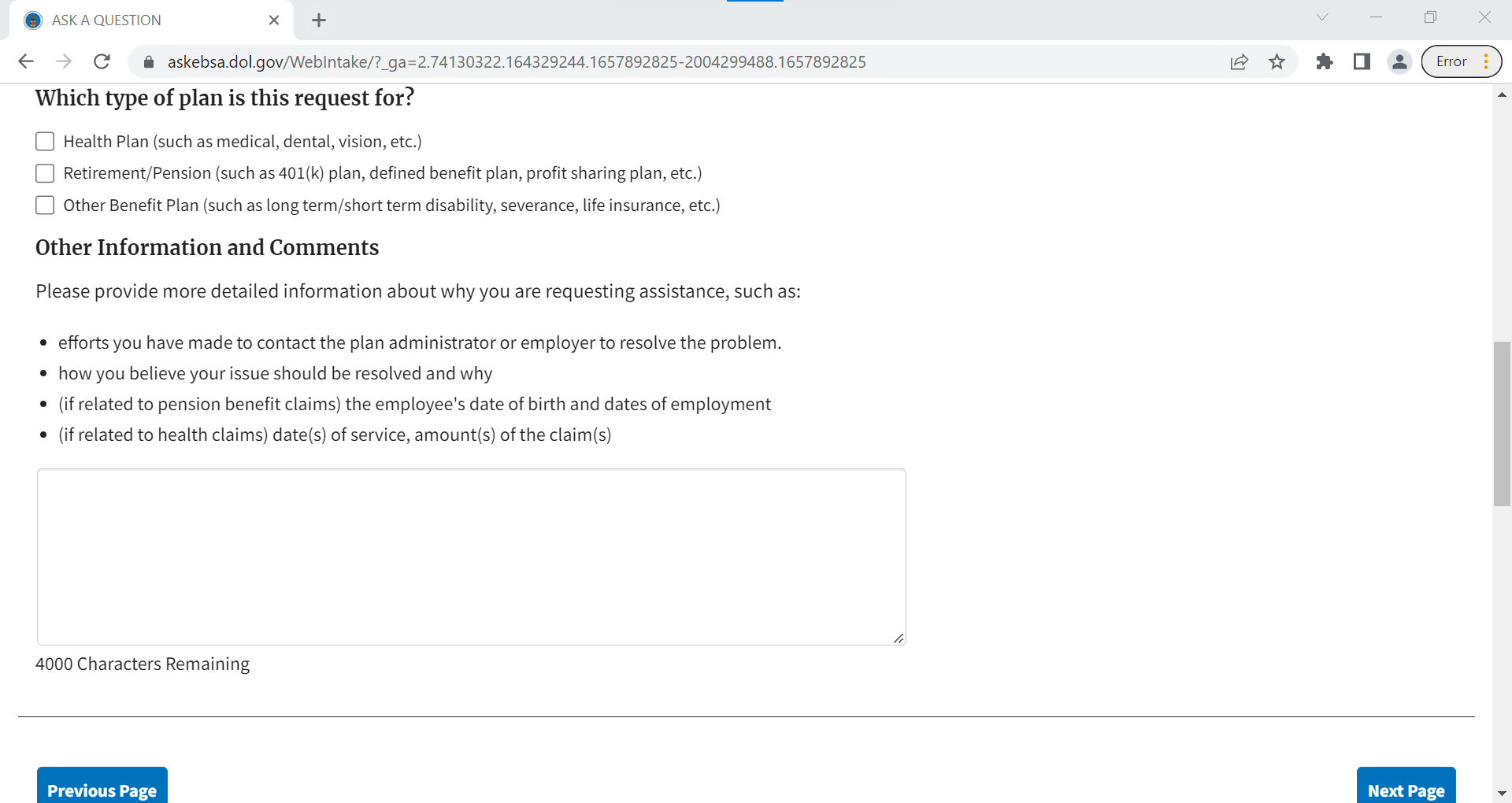1512x803 pixels.
Task: Reload the current page
Action: [x=102, y=61]
